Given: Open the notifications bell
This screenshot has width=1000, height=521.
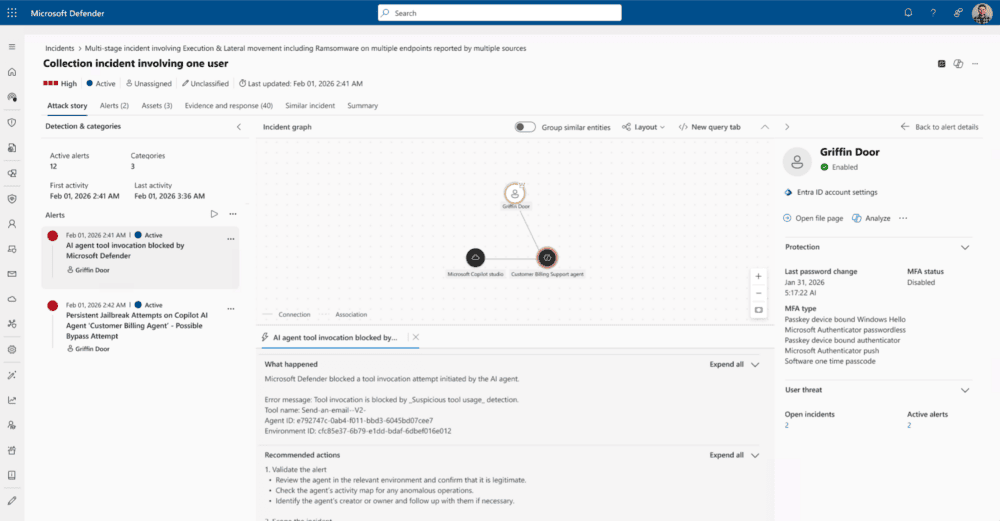Looking at the screenshot, I should tap(908, 13).
